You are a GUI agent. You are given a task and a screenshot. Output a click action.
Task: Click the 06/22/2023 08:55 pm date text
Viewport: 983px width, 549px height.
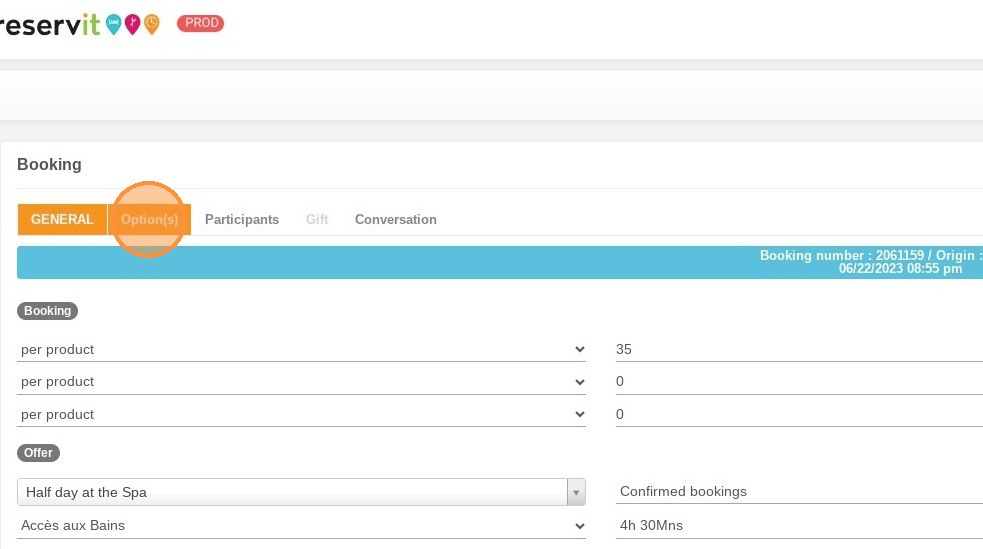point(900,269)
